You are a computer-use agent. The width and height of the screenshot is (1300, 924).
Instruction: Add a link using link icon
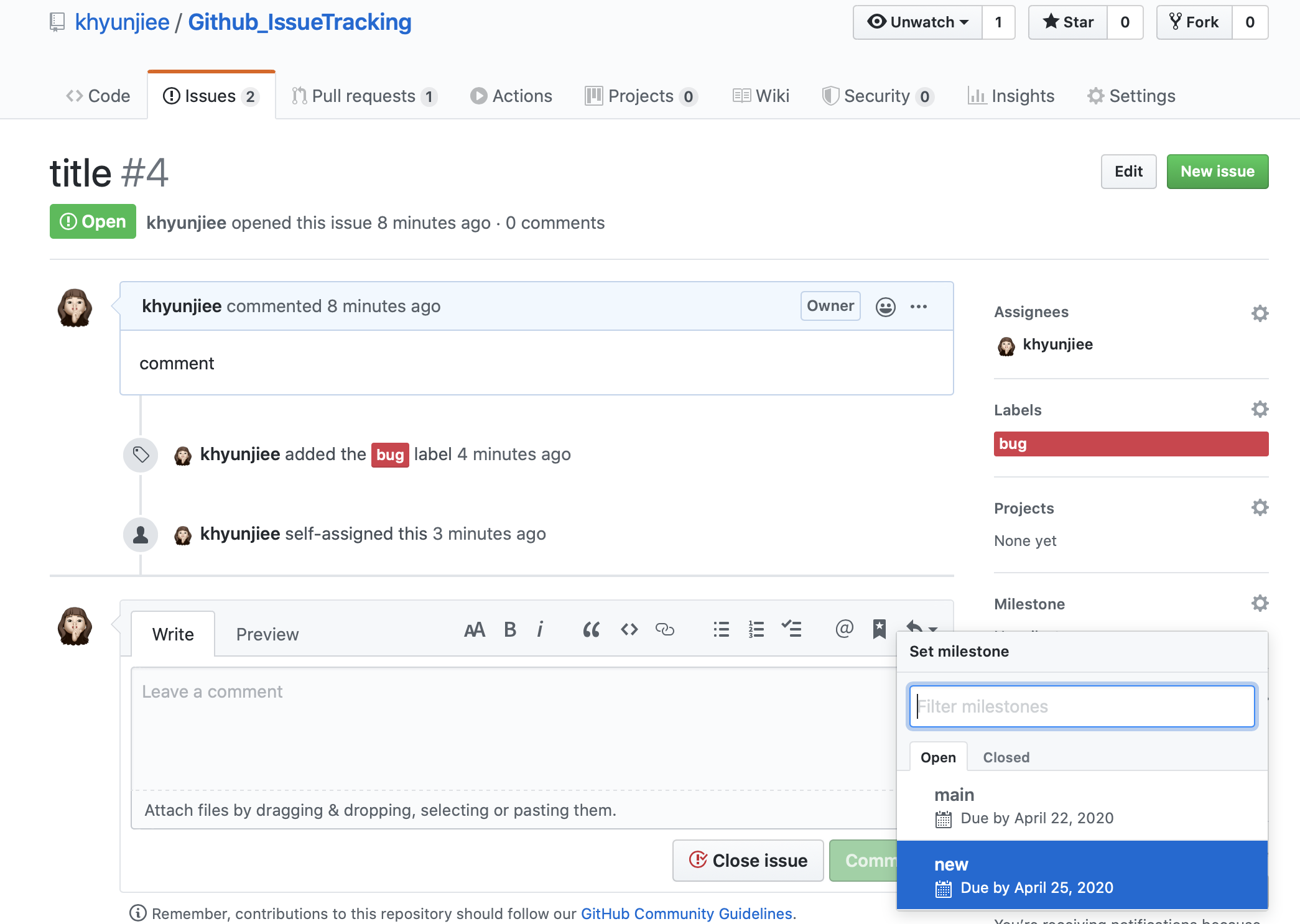point(664,629)
